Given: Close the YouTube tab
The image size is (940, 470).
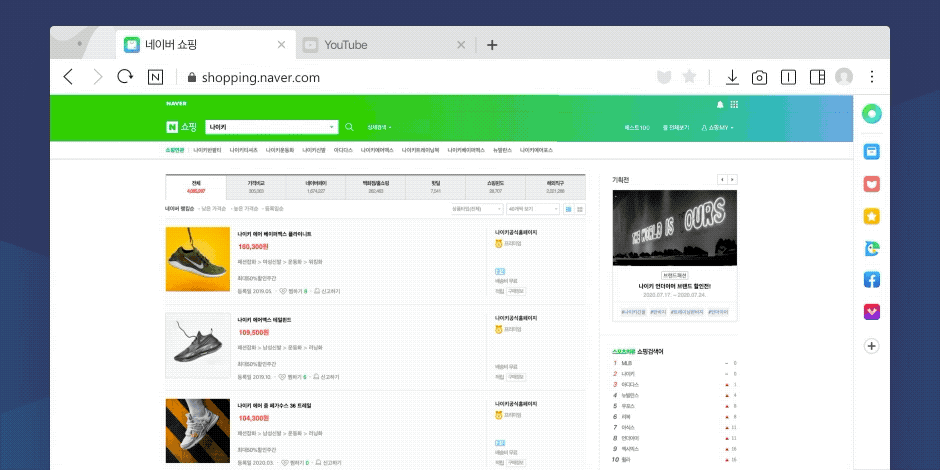Looking at the screenshot, I should point(461,45).
